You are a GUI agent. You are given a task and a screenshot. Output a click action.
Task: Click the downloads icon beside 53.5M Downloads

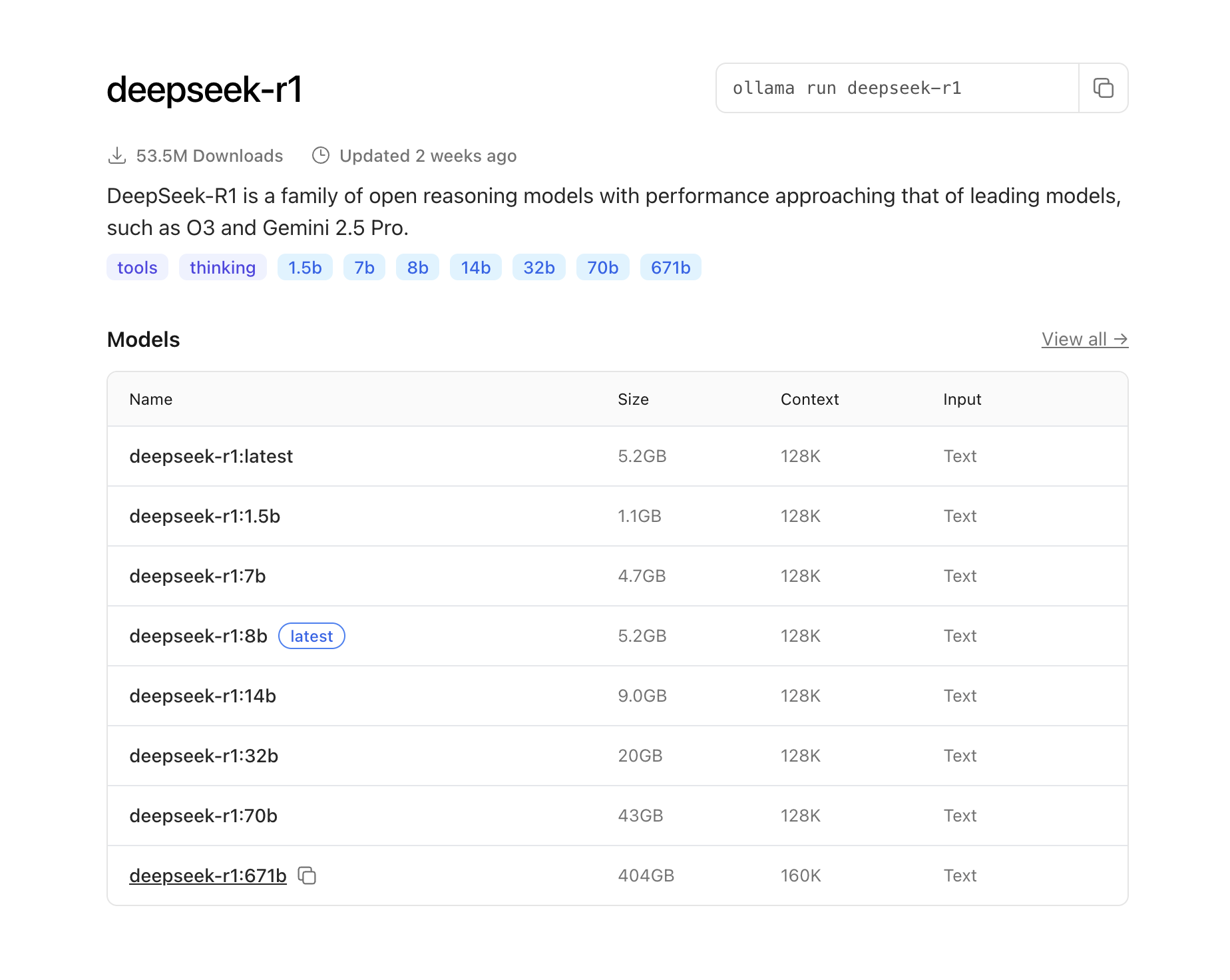(x=117, y=156)
